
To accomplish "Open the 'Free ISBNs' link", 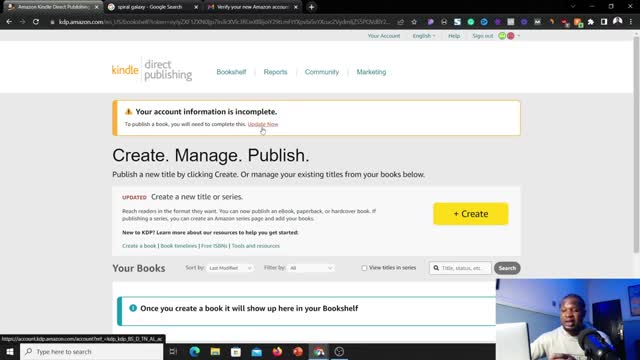I will [214, 246].
